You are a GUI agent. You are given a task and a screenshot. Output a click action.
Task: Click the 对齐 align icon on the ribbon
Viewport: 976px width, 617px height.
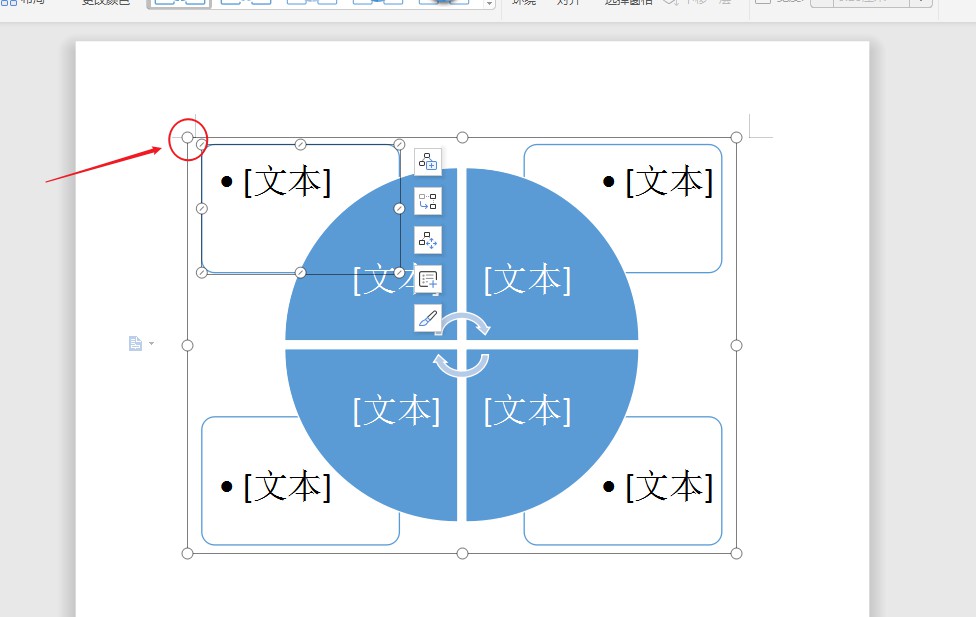click(568, 3)
